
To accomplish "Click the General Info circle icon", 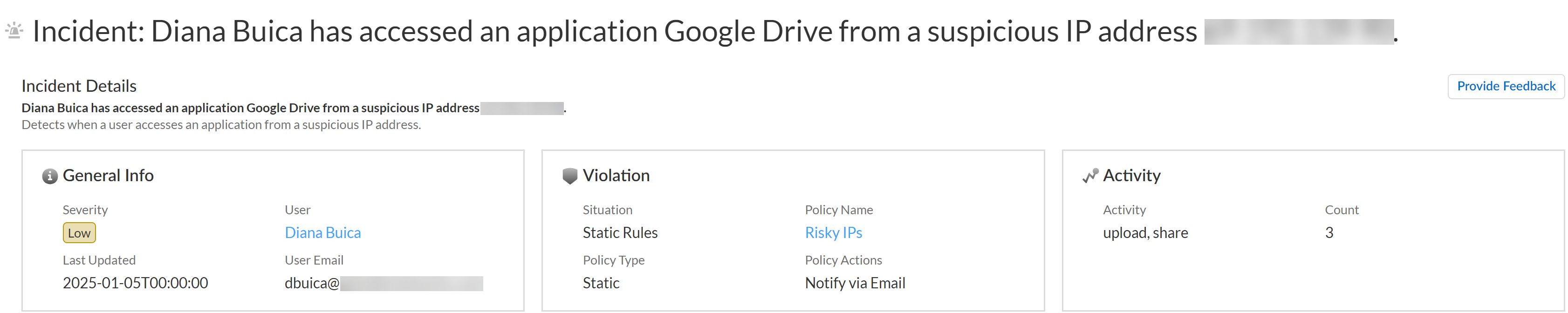I will pos(49,176).
